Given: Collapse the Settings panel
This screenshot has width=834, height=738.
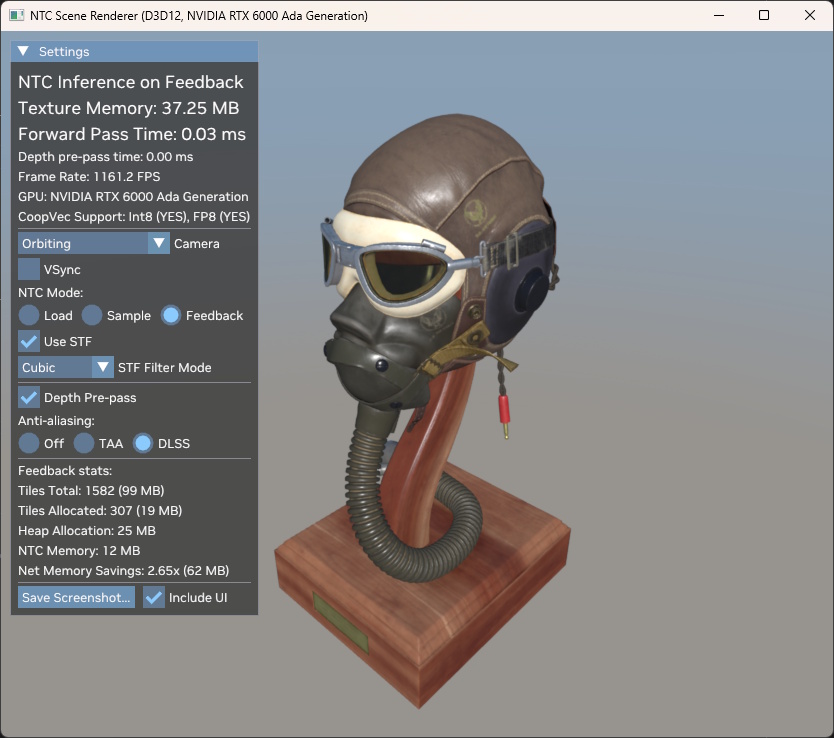Looking at the screenshot, I should pos(64,50).
